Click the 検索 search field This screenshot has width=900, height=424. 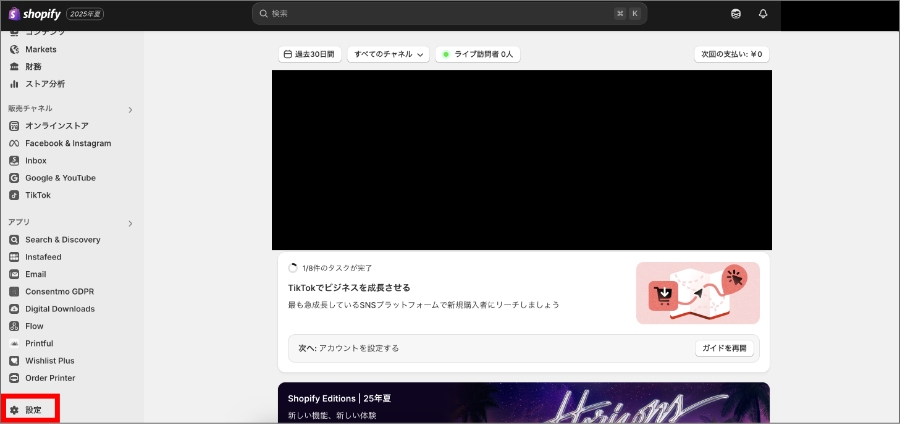pos(449,13)
